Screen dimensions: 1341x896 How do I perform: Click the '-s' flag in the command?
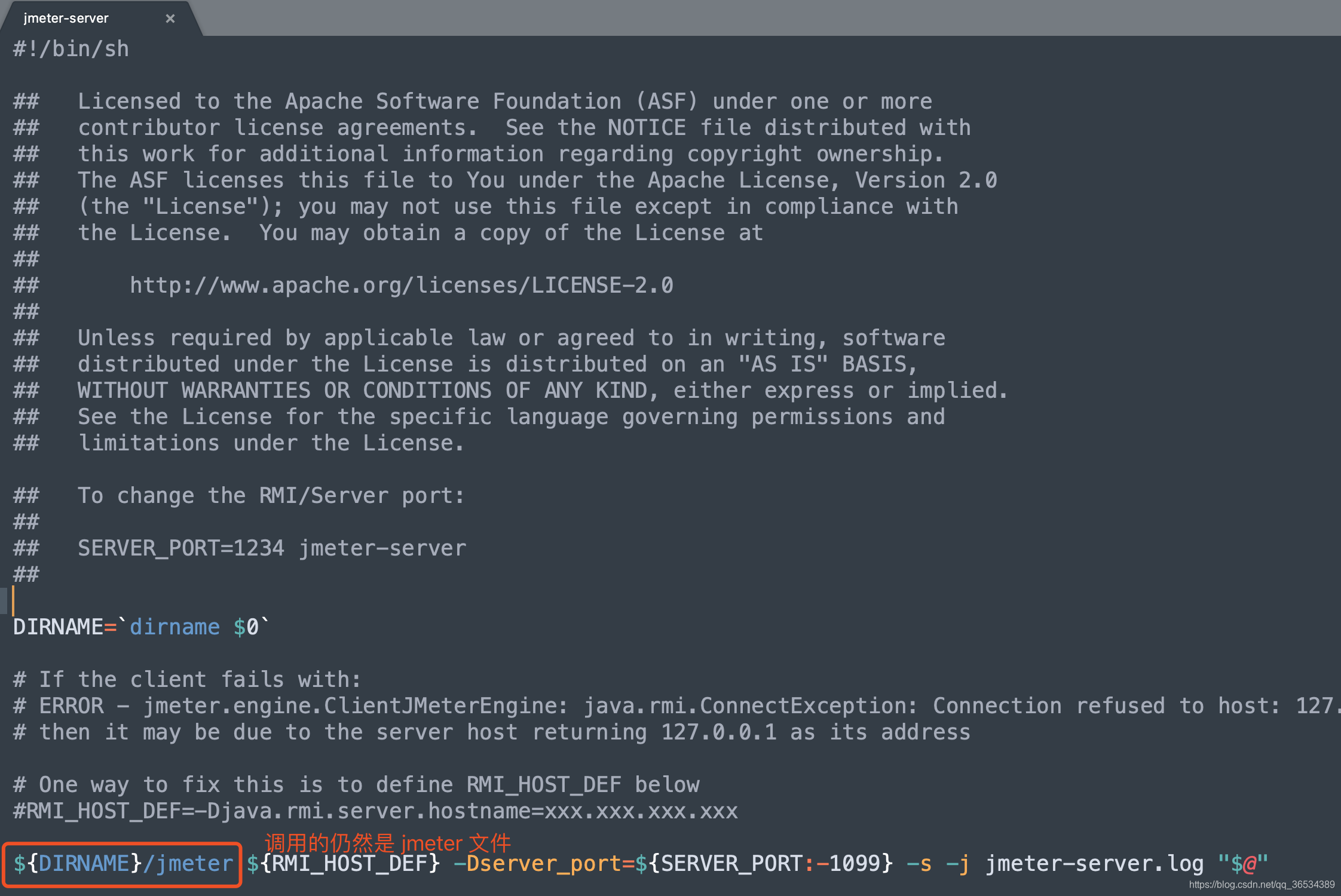click(x=919, y=864)
